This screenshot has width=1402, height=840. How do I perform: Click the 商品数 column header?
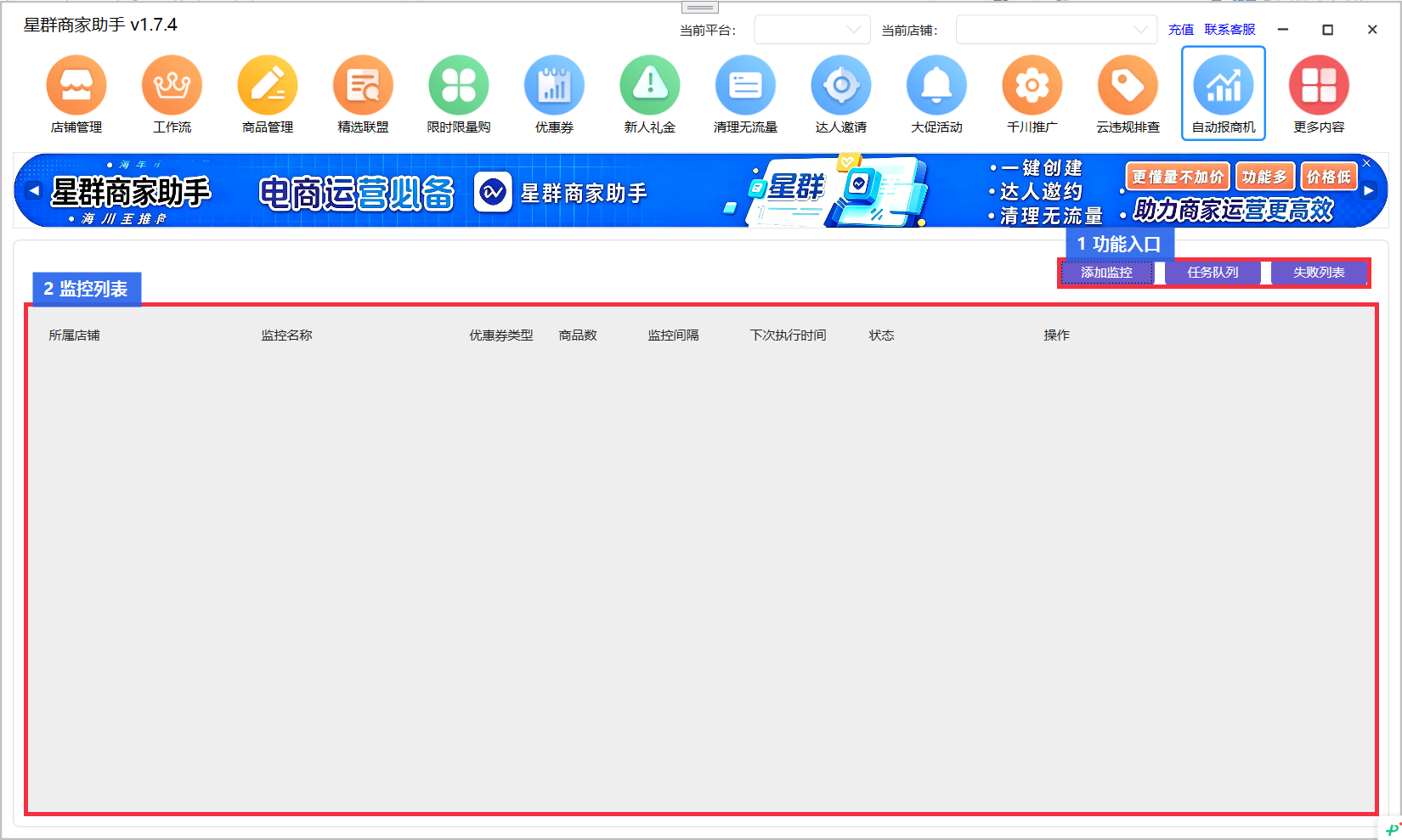coord(578,335)
